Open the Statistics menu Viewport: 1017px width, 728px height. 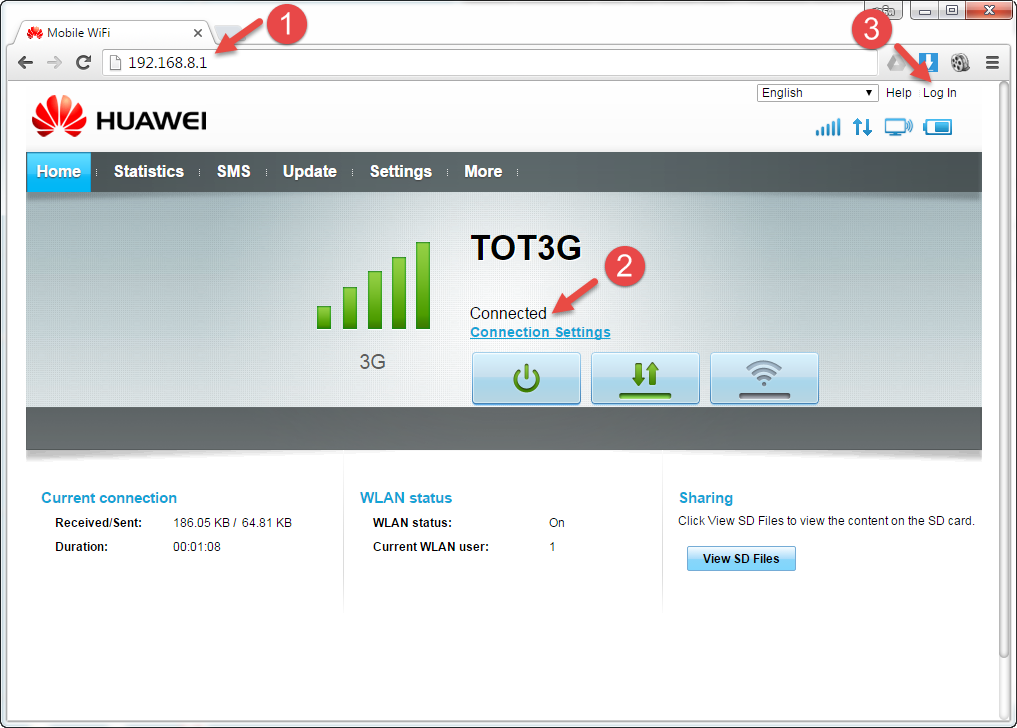point(149,171)
